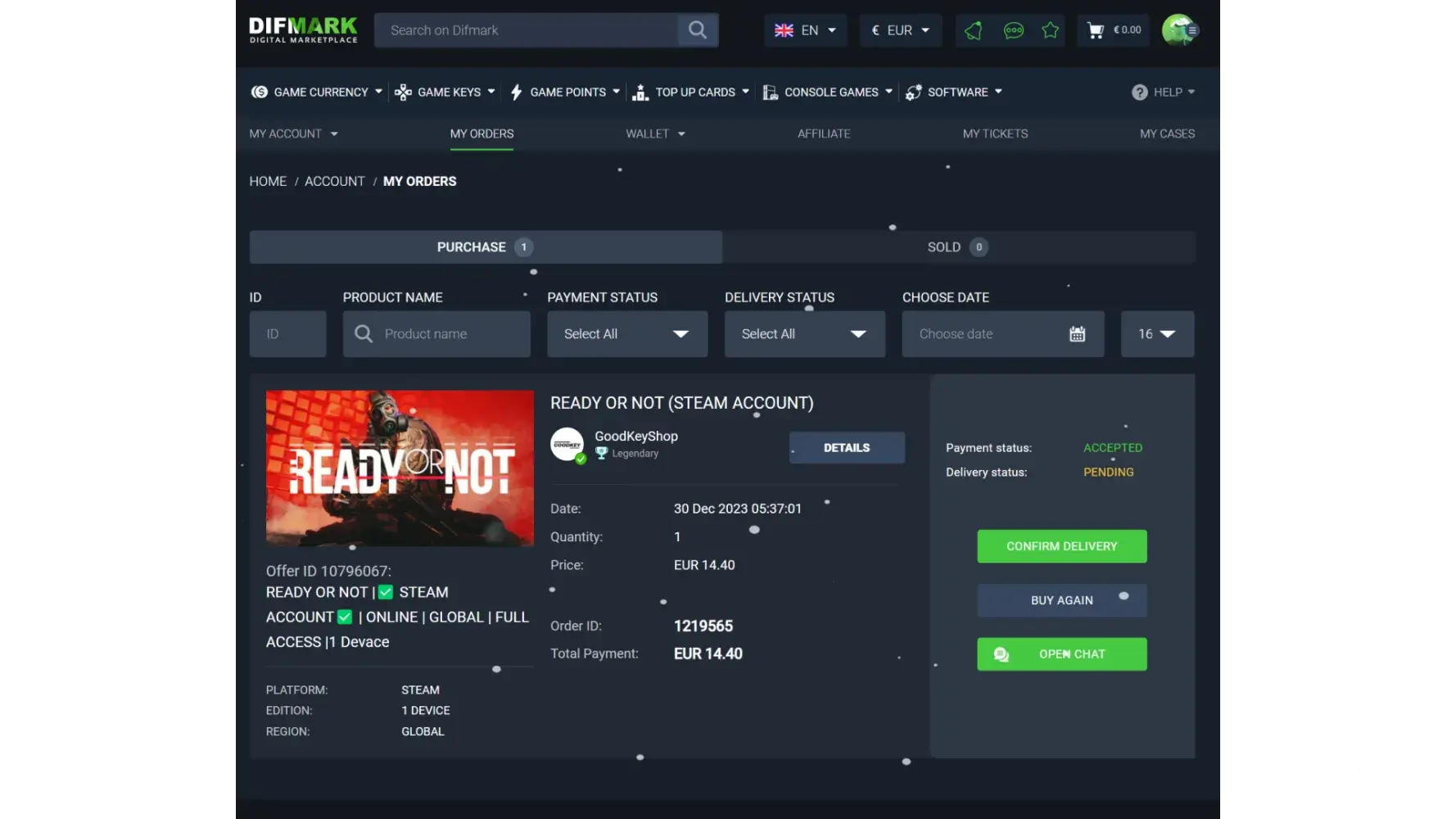Open the chat messages bubble icon

click(1013, 30)
